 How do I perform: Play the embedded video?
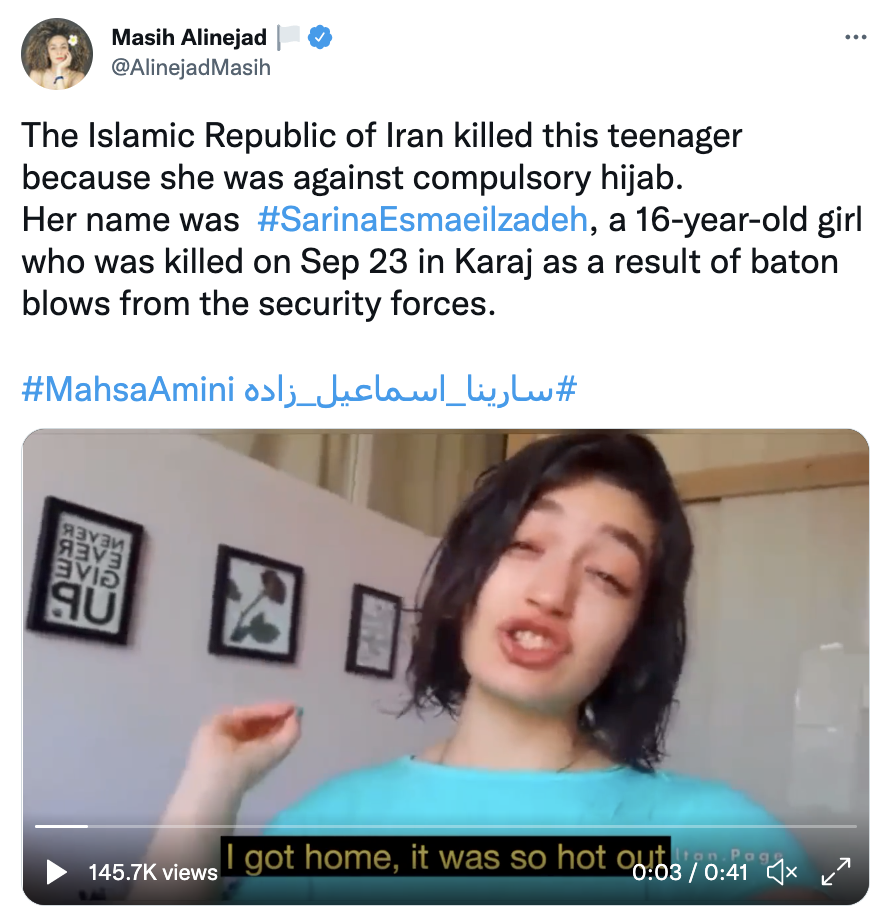56,872
